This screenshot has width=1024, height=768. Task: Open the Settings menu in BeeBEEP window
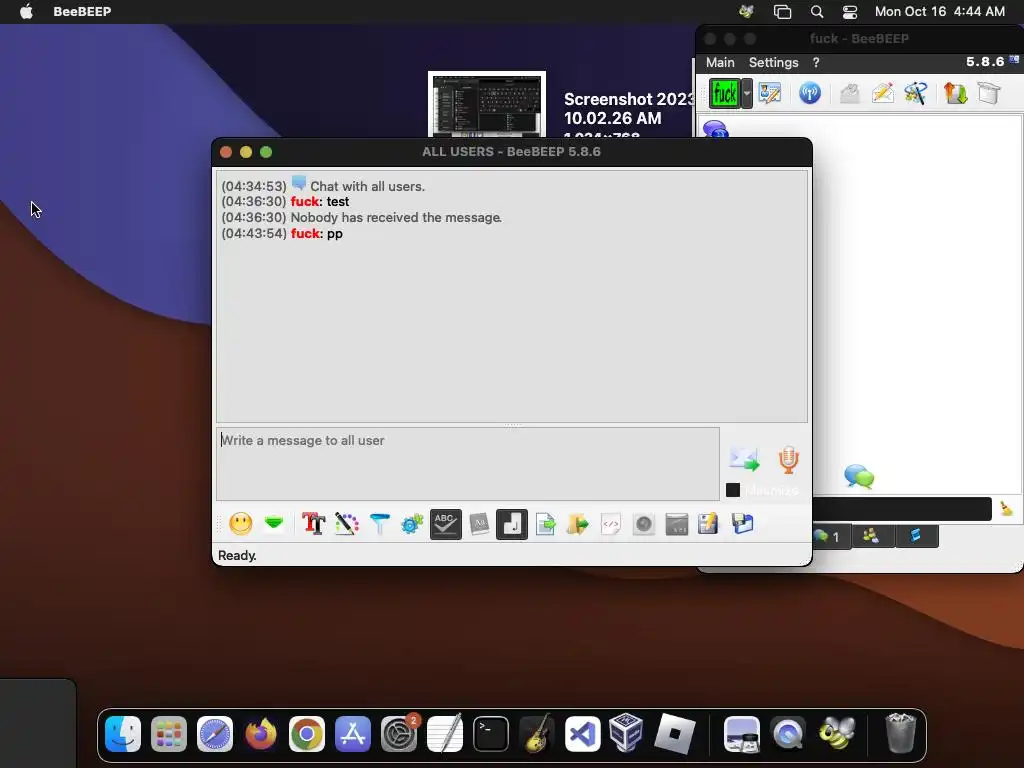click(773, 62)
